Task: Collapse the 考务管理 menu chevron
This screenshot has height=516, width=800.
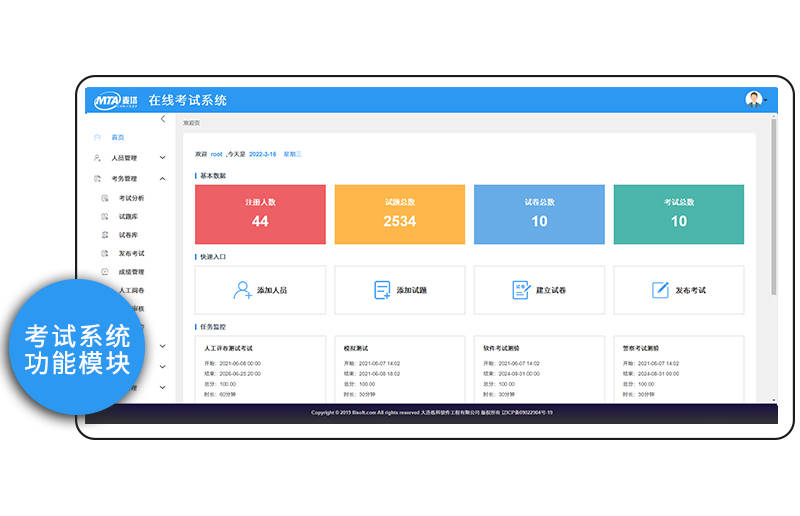Action: [162, 179]
